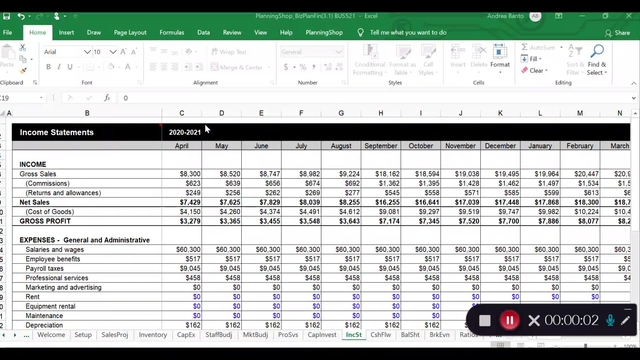Apply Percent Style format
This screenshot has width=640, height=360.
coord(303,67)
